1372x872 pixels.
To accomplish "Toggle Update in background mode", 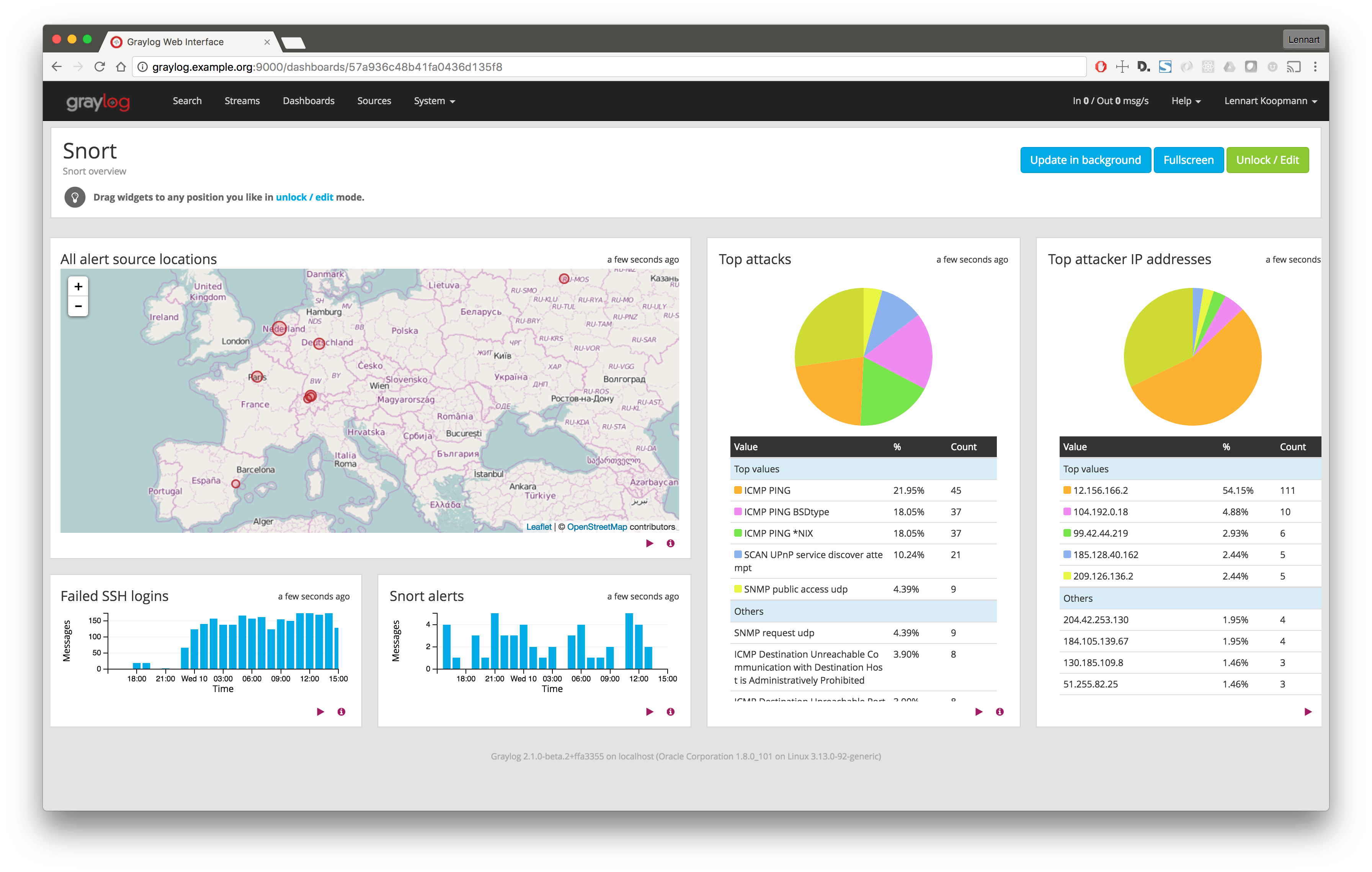I will coord(1085,160).
